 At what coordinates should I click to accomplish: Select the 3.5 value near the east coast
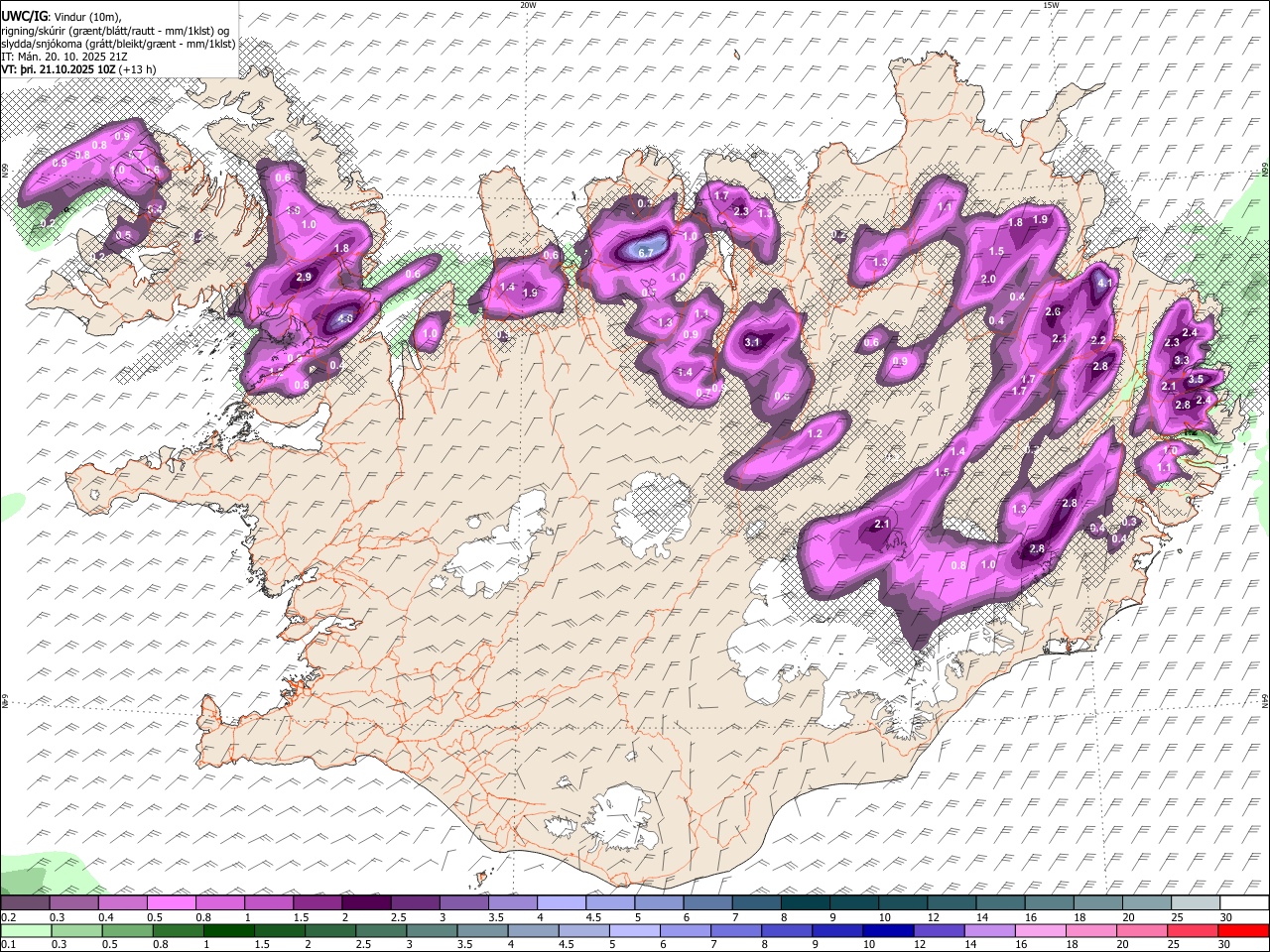coord(1196,379)
